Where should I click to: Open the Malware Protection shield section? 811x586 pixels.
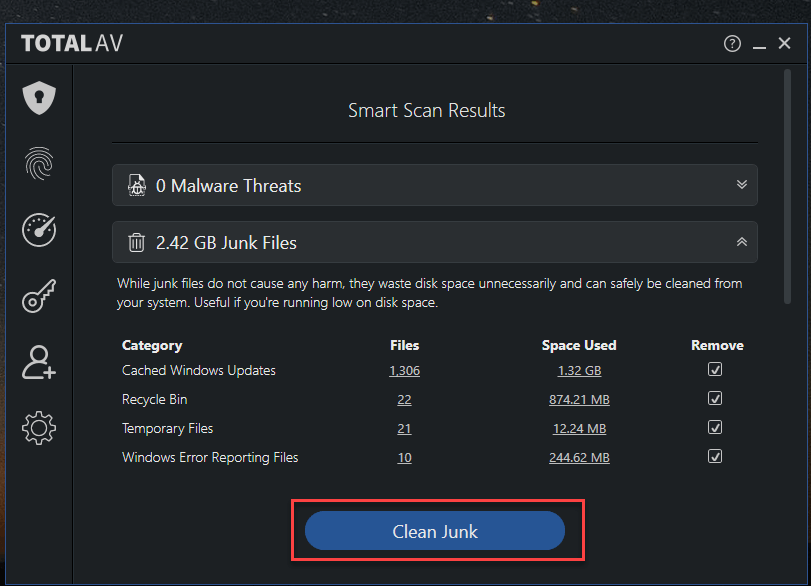click(39, 98)
